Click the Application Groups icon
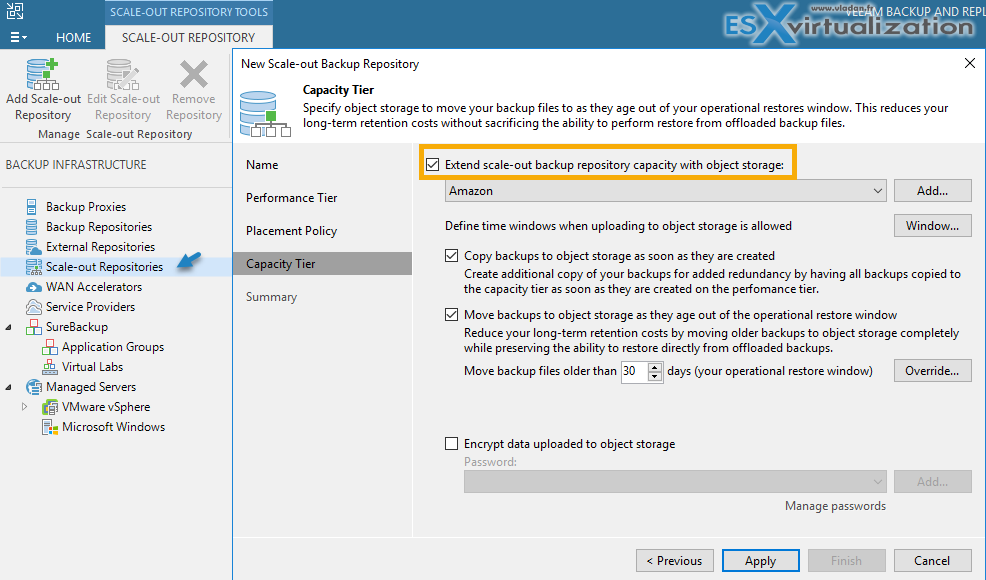The width and height of the screenshot is (986, 580). (50, 347)
